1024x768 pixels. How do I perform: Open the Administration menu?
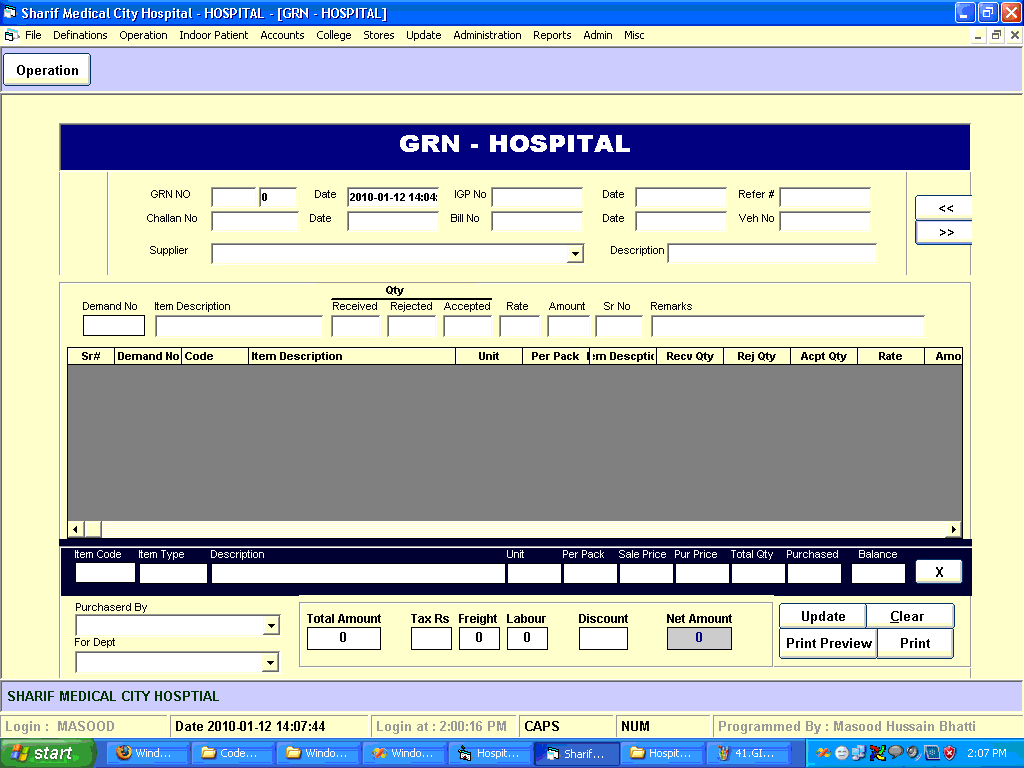click(x=487, y=35)
